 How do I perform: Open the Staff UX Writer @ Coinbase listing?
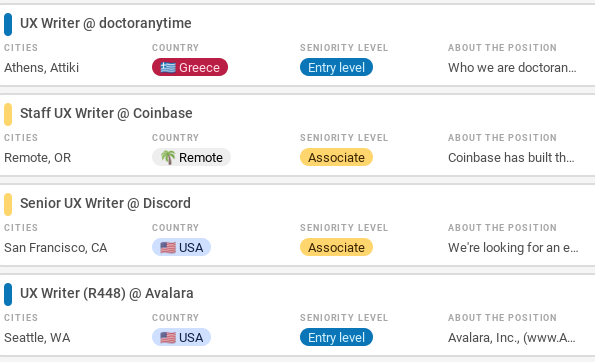click(x=106, y=113)
